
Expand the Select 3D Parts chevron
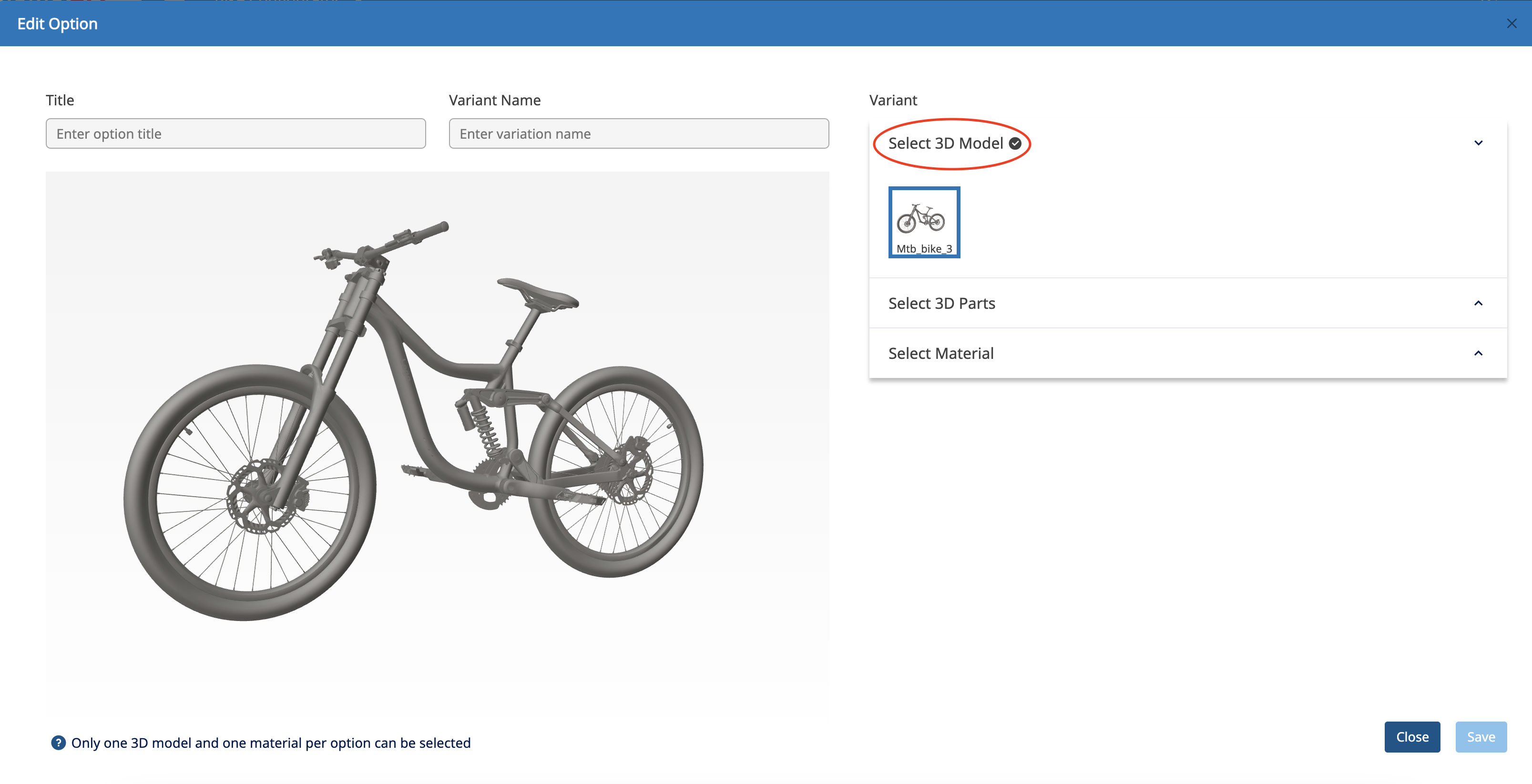[x=1478, y=304]
